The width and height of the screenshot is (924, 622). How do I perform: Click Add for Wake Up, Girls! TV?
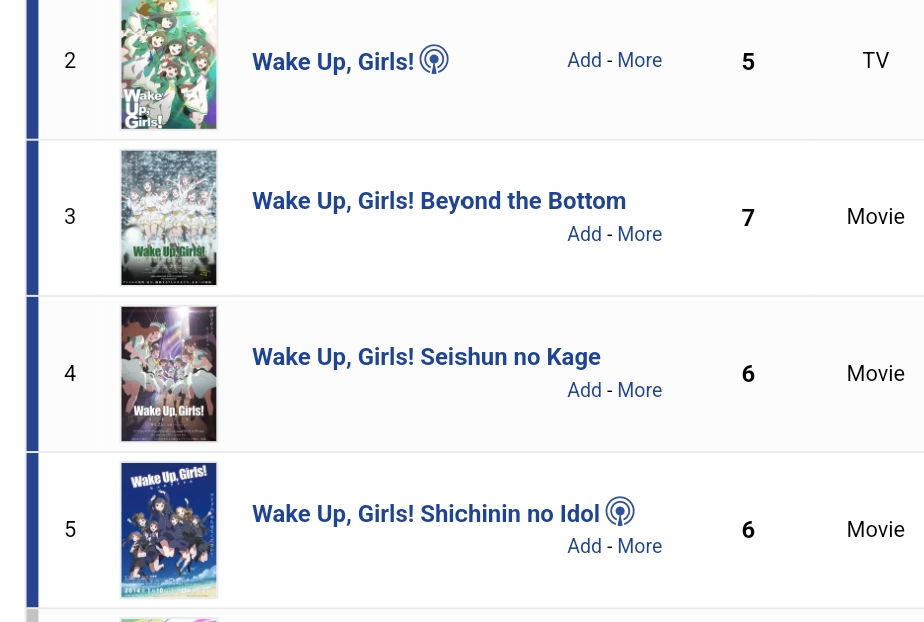click(584, 60)
